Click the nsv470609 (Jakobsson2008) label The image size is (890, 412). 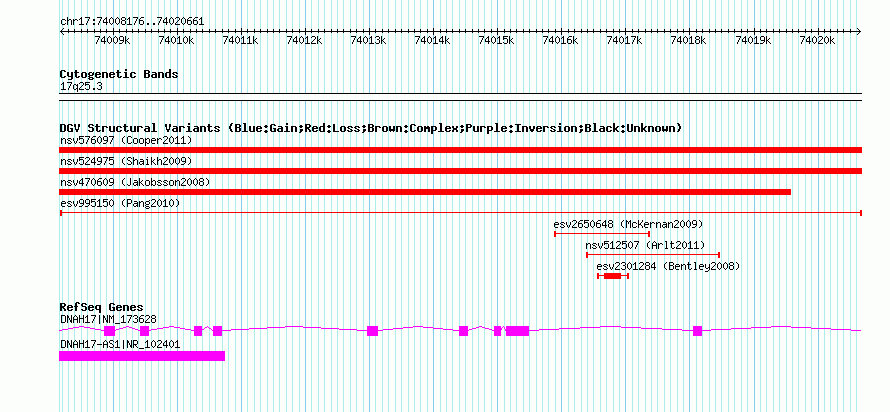tap(135, 182)
